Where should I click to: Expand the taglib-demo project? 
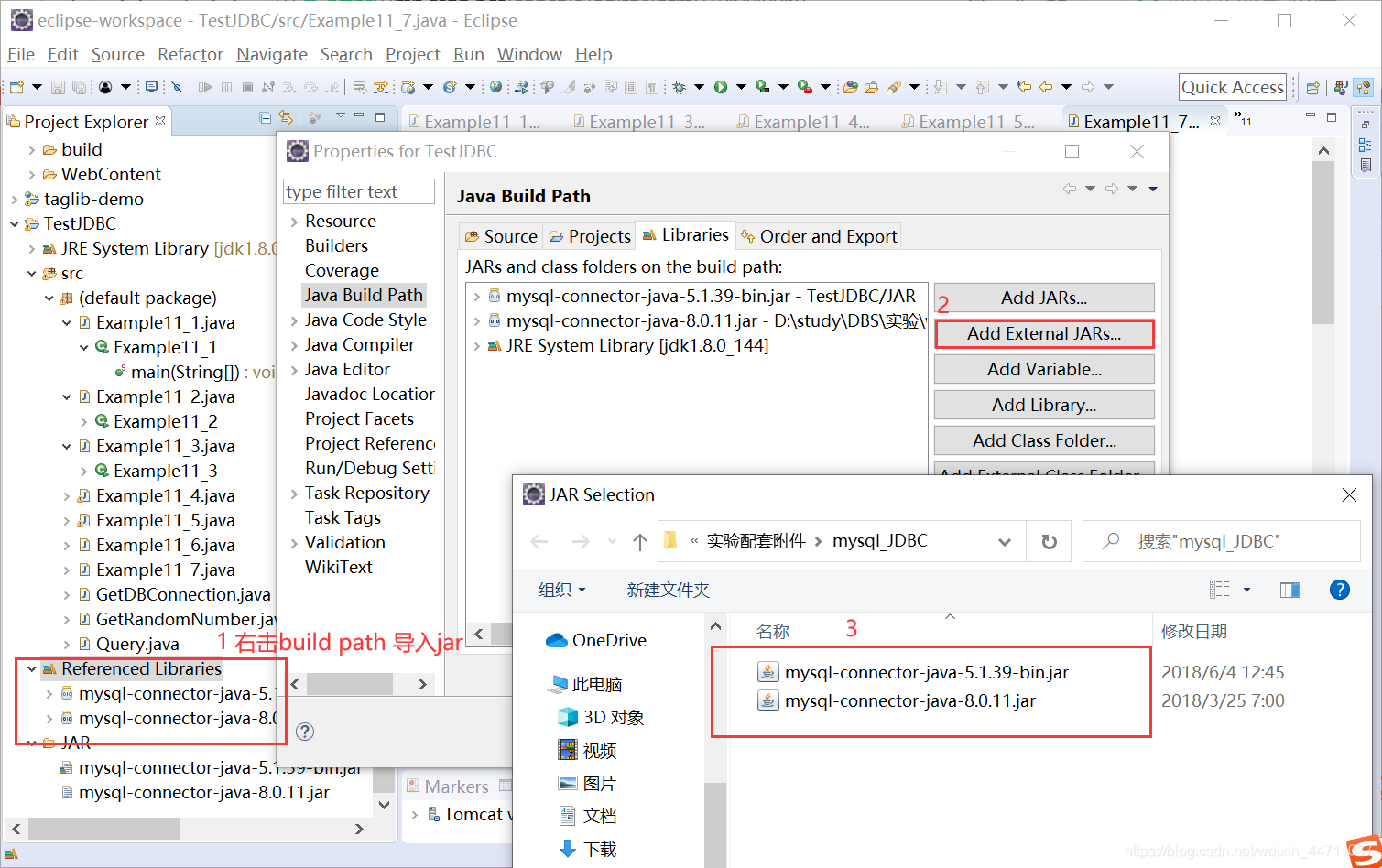[x=15, y=199]
